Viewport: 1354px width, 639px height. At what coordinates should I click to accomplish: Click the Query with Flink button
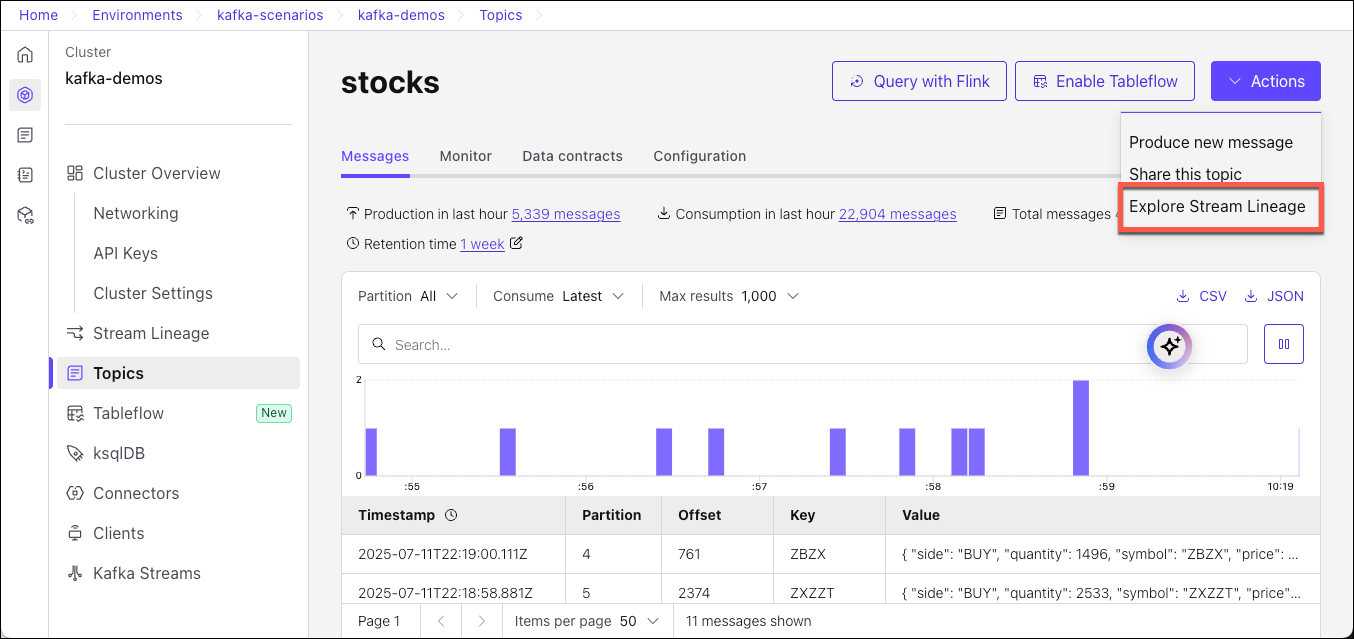[919, 81]
